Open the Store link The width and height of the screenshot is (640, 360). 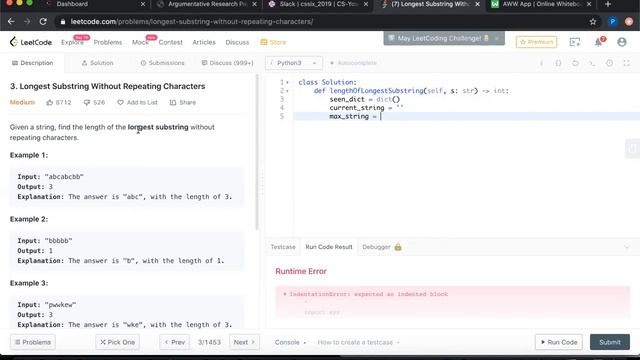(273, 42)
